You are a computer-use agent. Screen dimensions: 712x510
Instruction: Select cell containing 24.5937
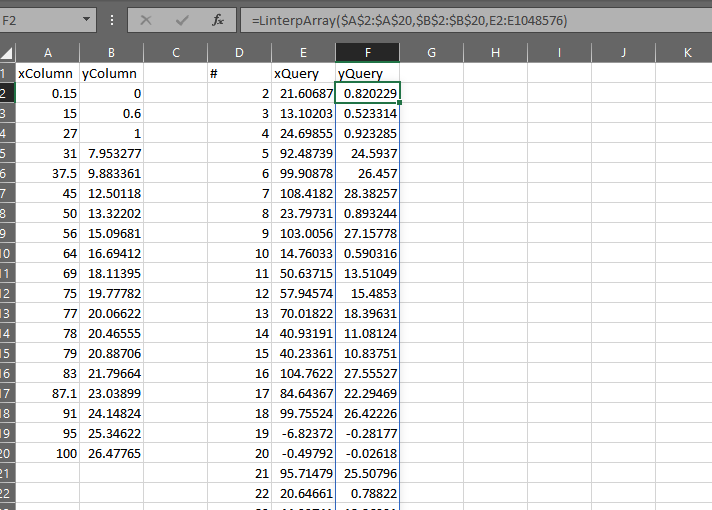tap(367, 153)
